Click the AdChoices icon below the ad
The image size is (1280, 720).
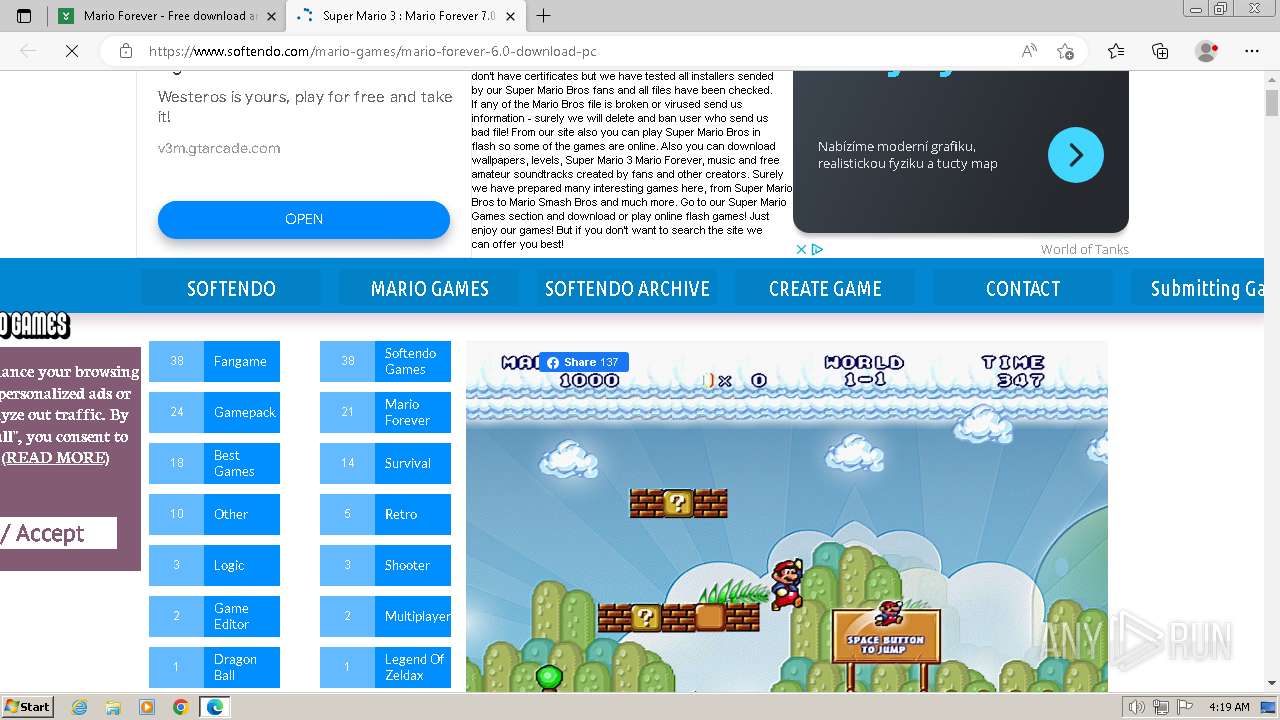pos(816,249)
